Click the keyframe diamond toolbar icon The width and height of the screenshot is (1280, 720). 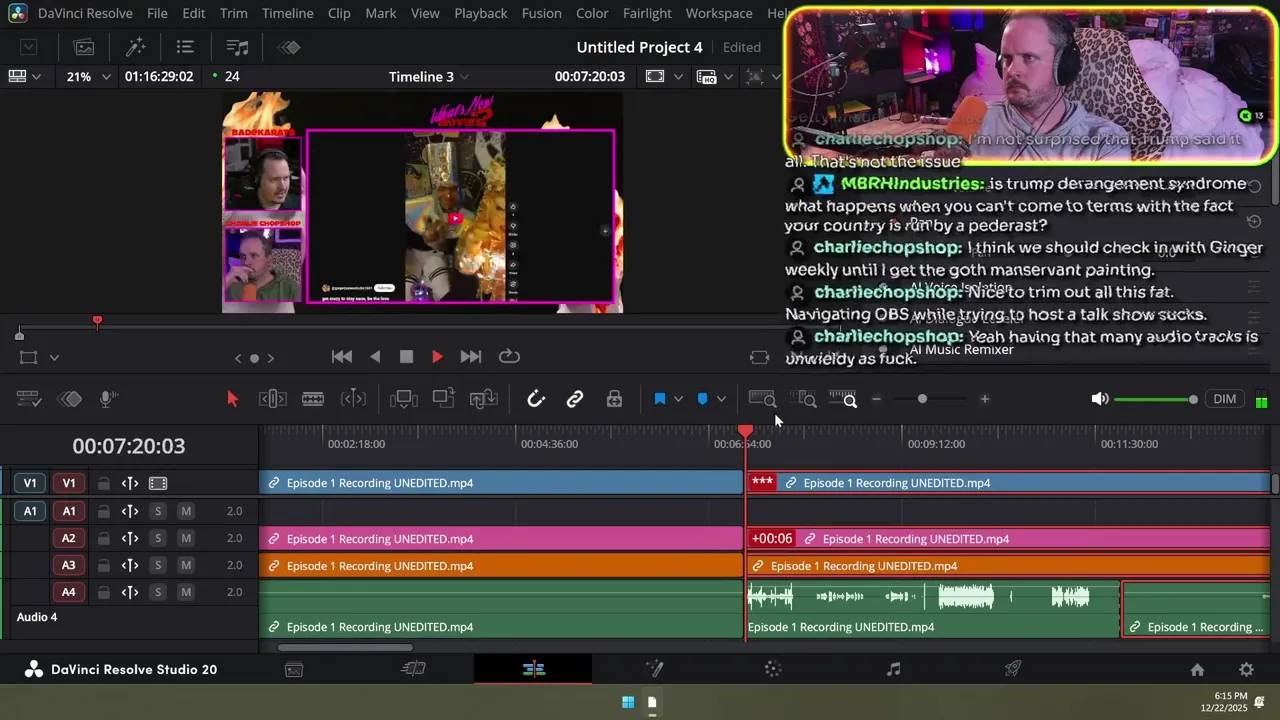[70, 399]
